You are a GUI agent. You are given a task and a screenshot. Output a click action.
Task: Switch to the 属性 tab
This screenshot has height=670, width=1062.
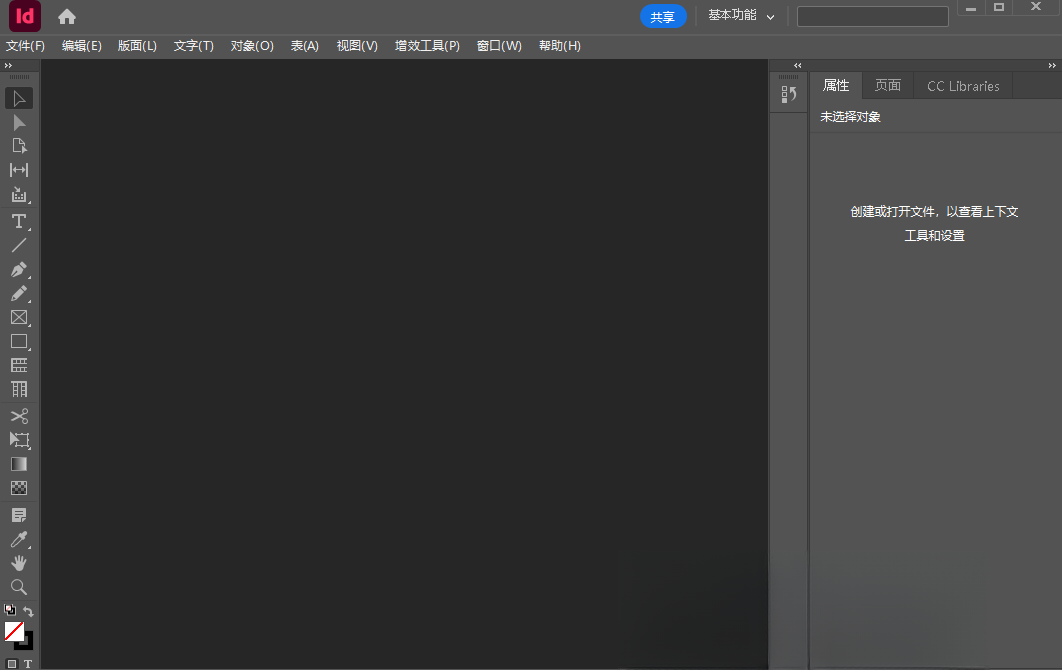click(836, 85)
